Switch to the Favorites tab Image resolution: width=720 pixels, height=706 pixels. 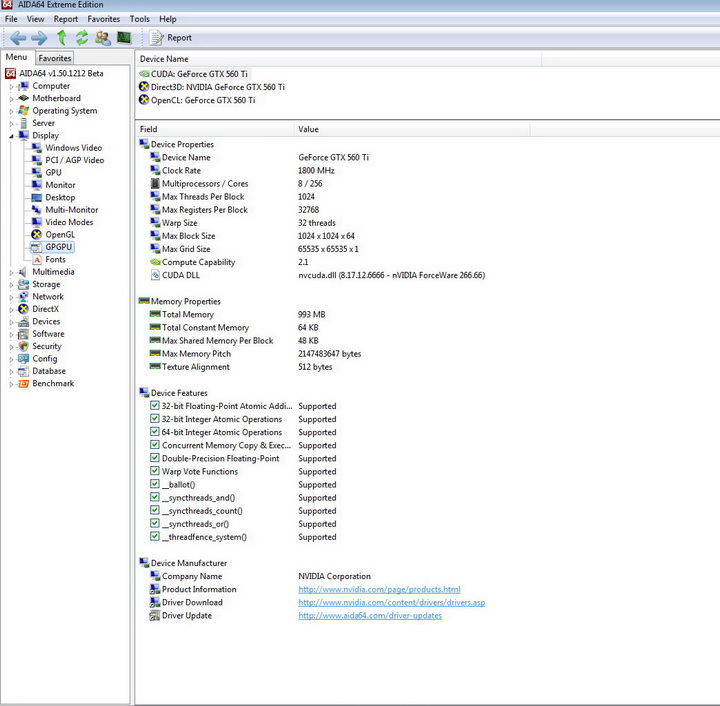click(x=55, y=58)
